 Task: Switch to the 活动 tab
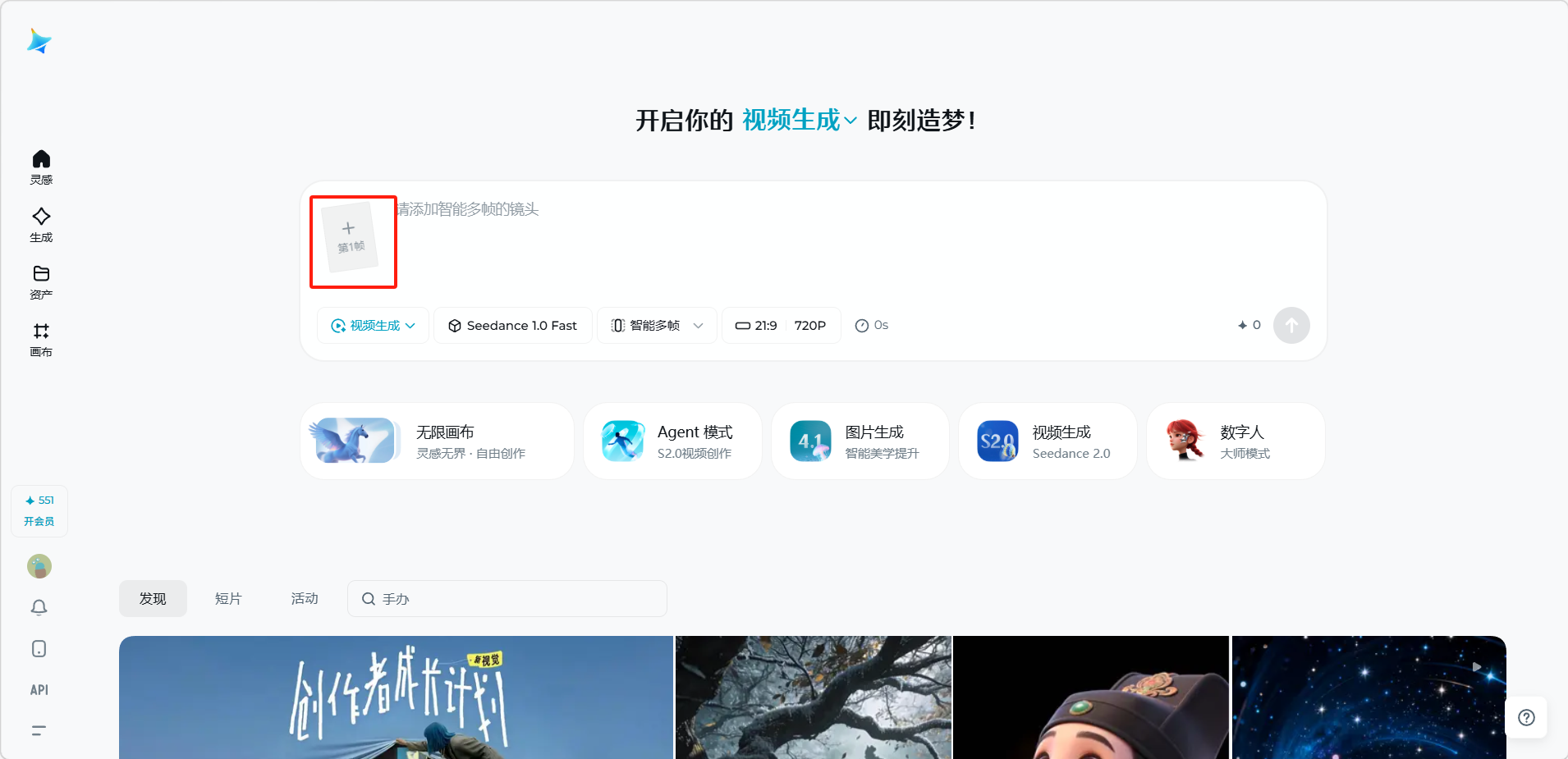coord(305,599)
